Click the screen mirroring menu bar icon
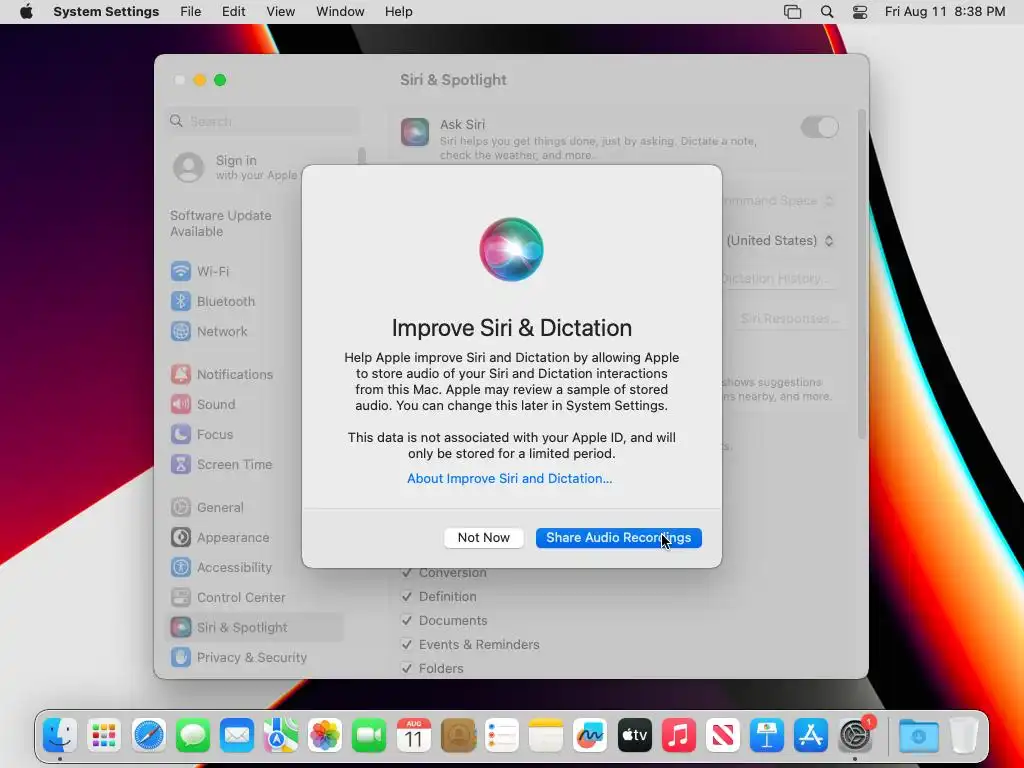The width and height of the screenshot is (1024, 768). click(792, 12)
